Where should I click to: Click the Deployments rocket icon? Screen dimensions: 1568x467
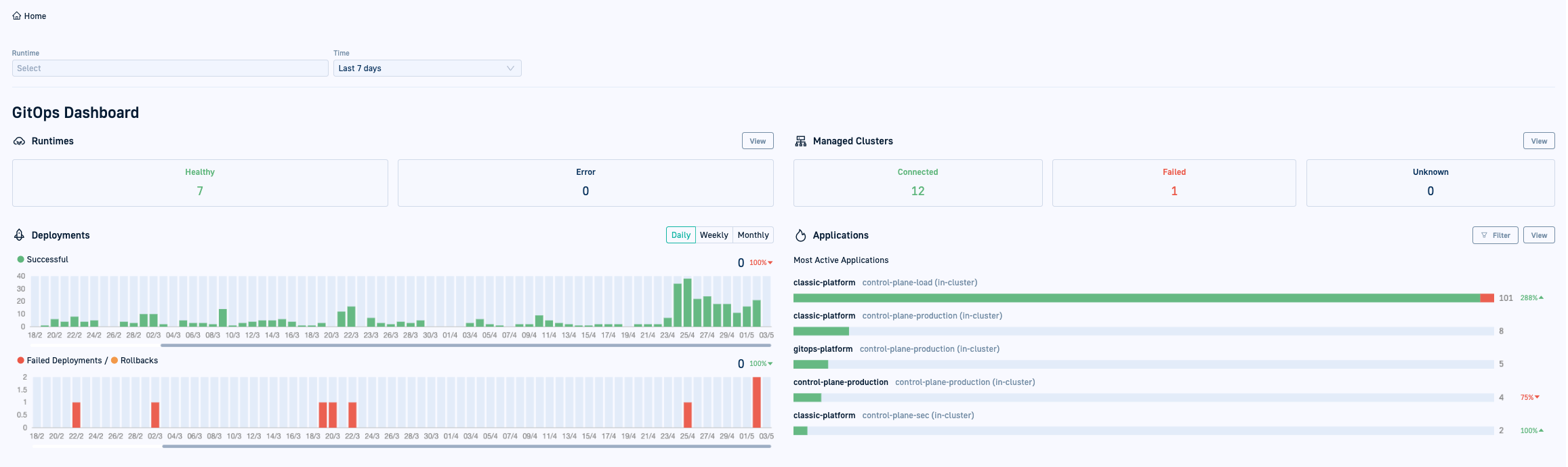(19, 235)
